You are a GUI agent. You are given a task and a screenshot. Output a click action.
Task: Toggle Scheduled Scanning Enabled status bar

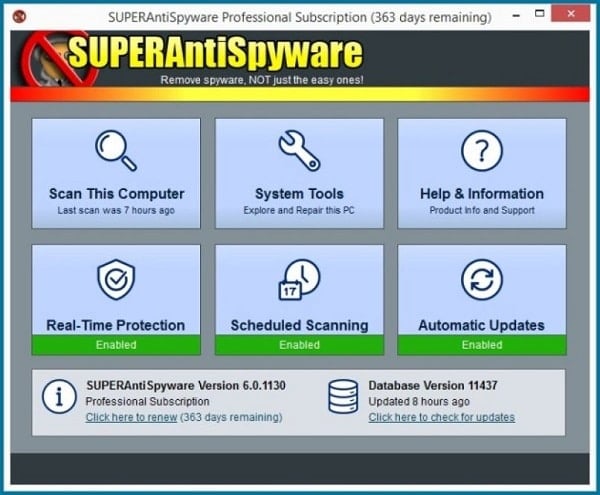point(299,345)
